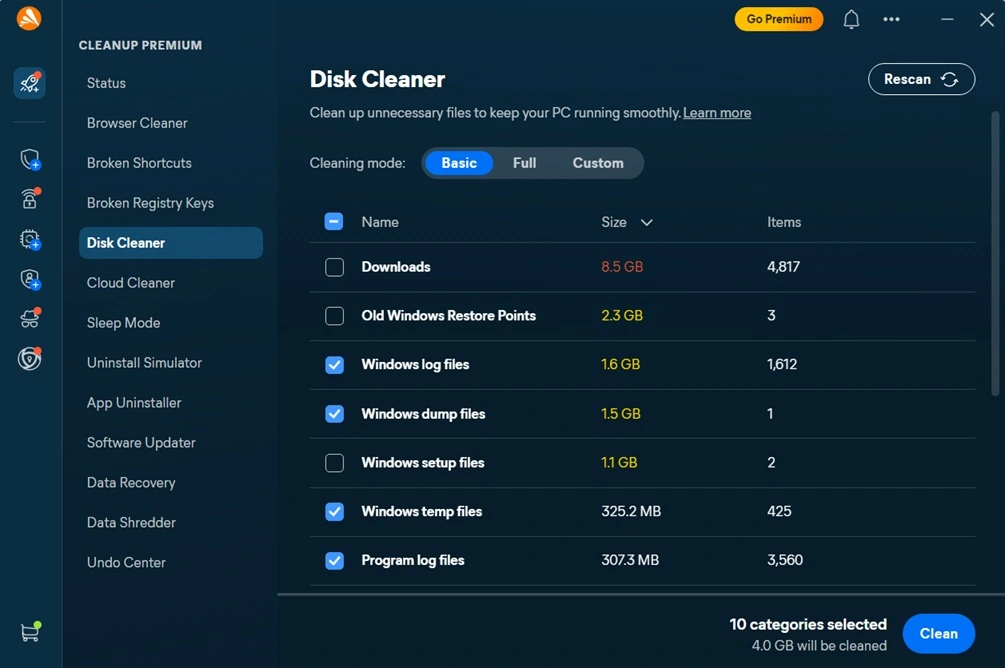Image resolution: width=1005 pixels, height=668 pixels.
Task: Open App Uninstaller
Action: (x=134, y=403)
